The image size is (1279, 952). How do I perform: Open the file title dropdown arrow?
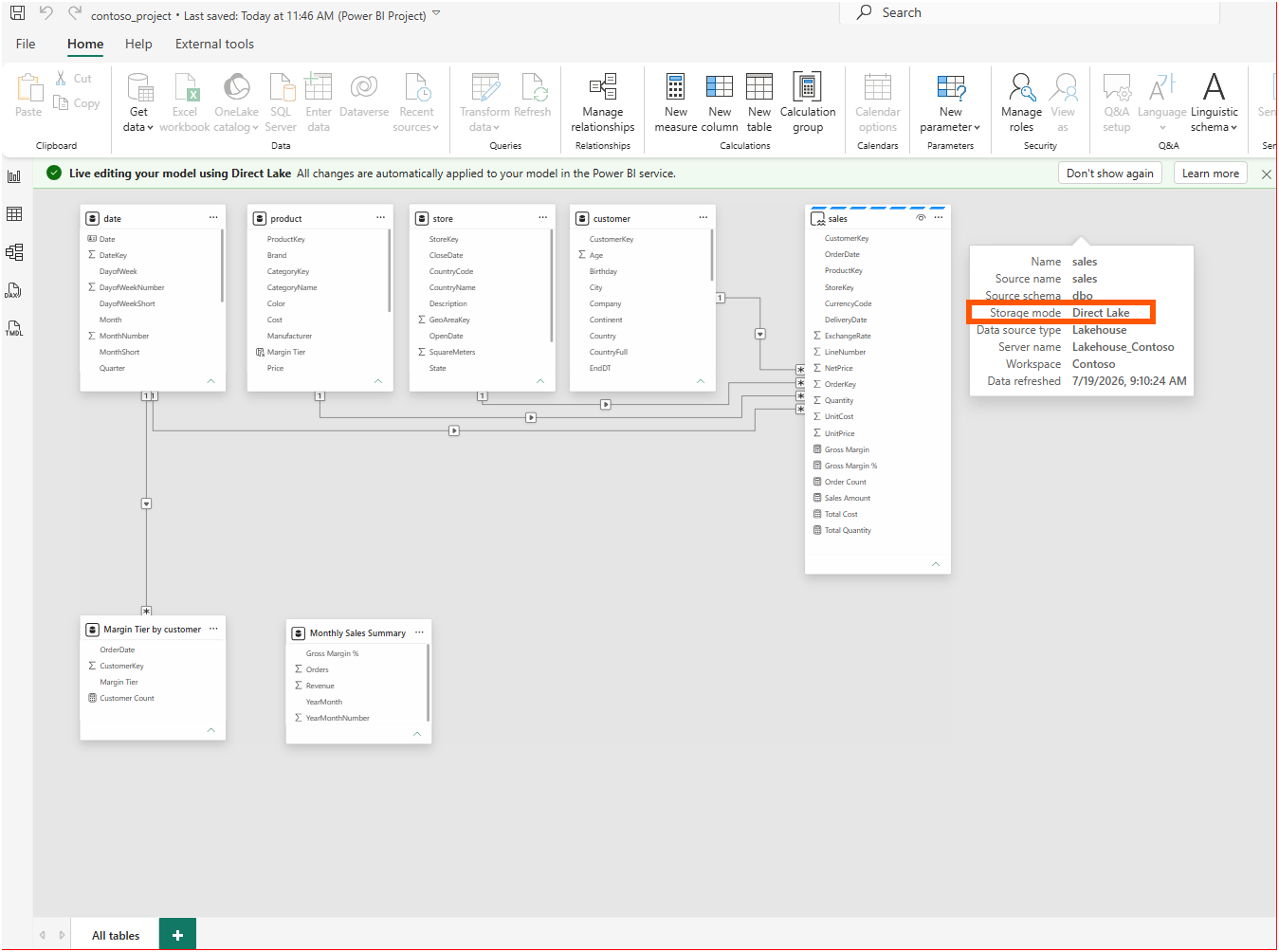[436, 13]
